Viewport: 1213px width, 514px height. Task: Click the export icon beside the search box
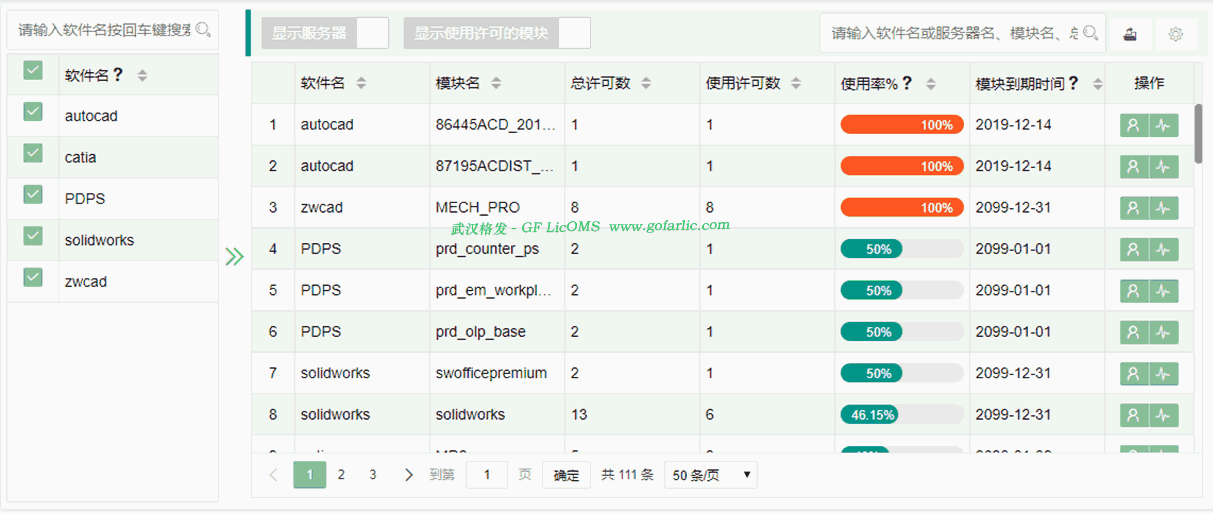(1130, 34)
